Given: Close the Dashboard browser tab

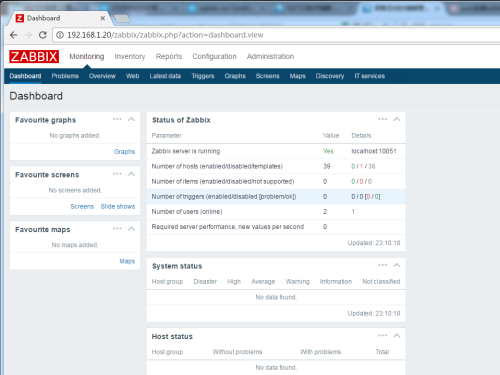Looking at the screenshot, I should pyautogui.click(x=103, y=18).
